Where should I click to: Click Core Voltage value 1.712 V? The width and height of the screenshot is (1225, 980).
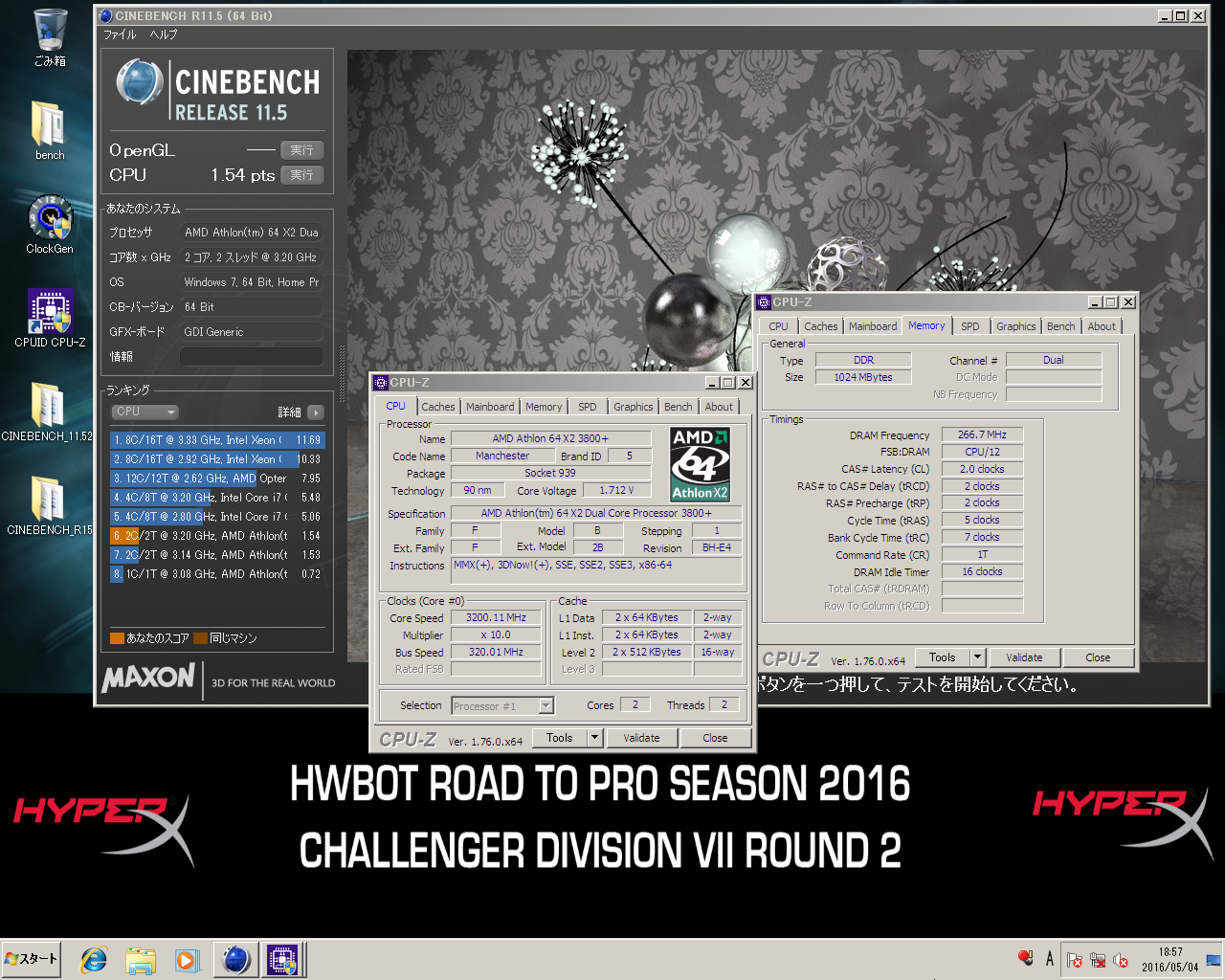click(x=616, y=491)
